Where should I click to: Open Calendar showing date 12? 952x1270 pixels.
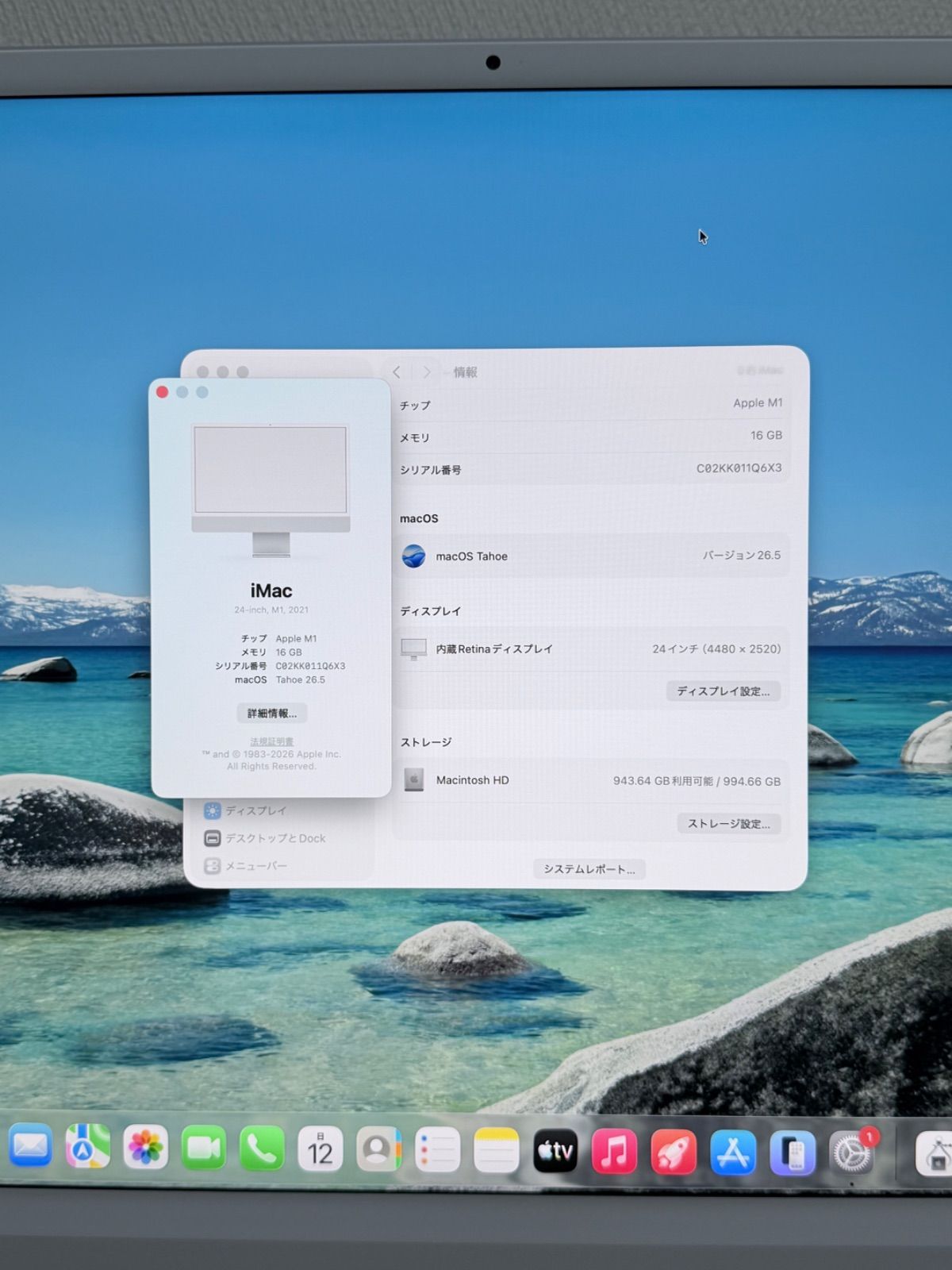tap(321, 1149)
